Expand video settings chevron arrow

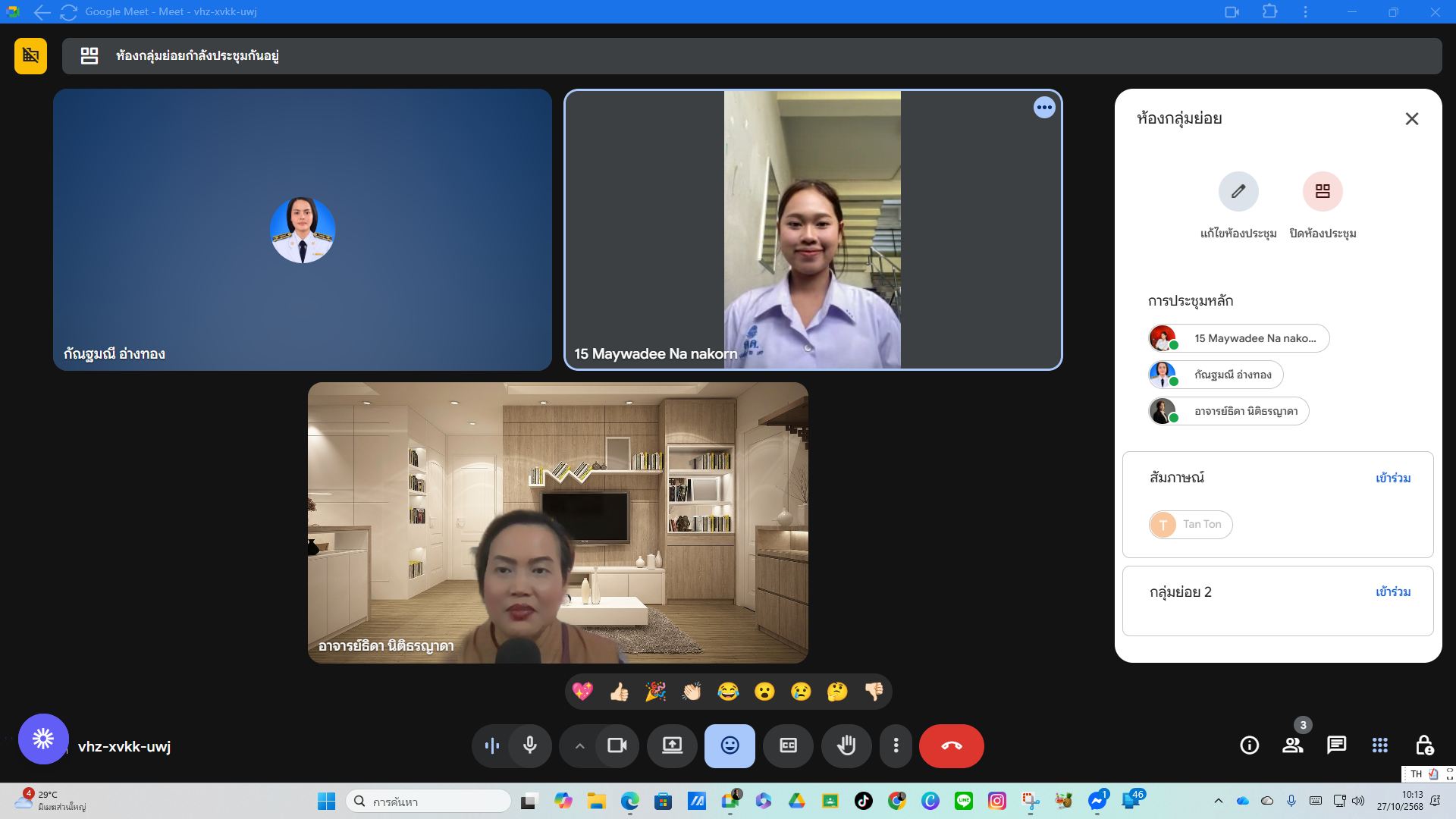(579, 746)
